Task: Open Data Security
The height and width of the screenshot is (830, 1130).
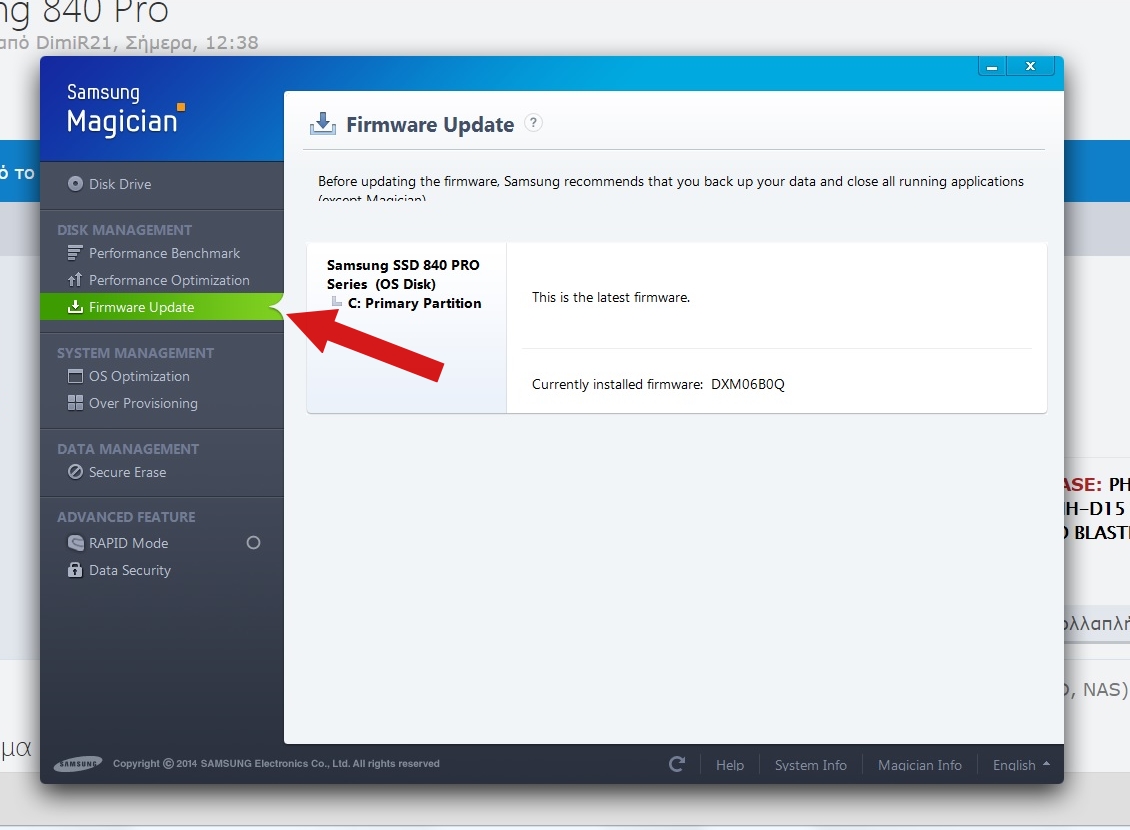Action: tap(130, 571)
